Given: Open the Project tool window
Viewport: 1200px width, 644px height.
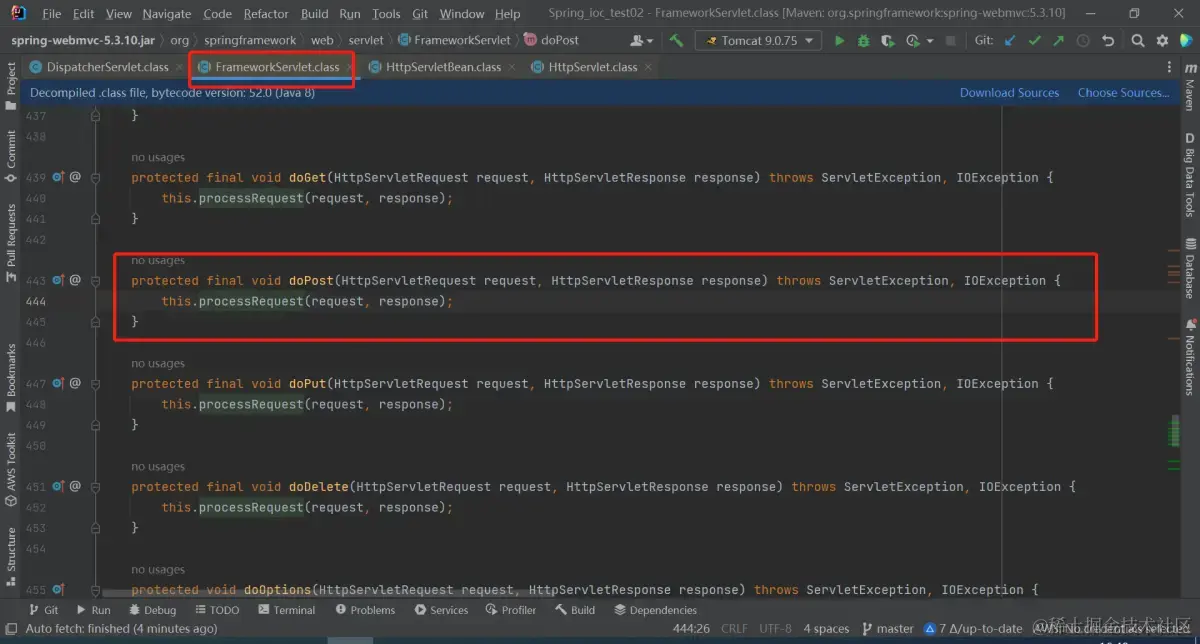Looking at the screenshot, I should [11, 86].
